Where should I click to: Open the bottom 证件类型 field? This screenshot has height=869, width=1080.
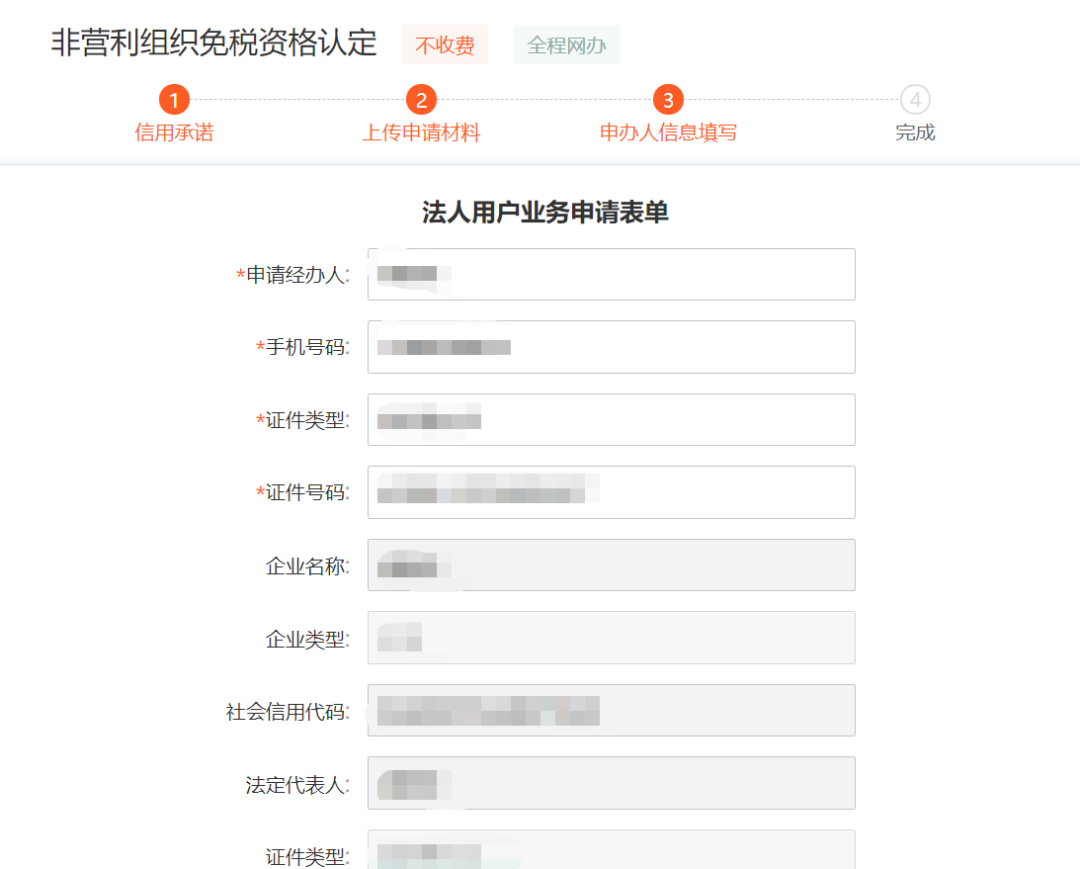pyautogui.click(x=612, y=851)
